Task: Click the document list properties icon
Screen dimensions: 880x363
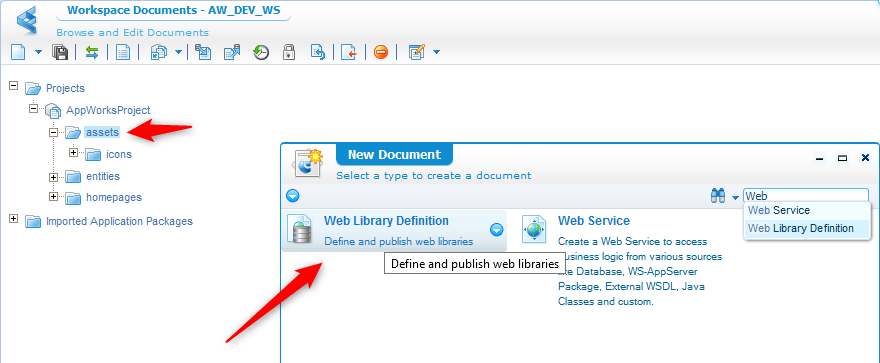Action: [x=123, y=52]
